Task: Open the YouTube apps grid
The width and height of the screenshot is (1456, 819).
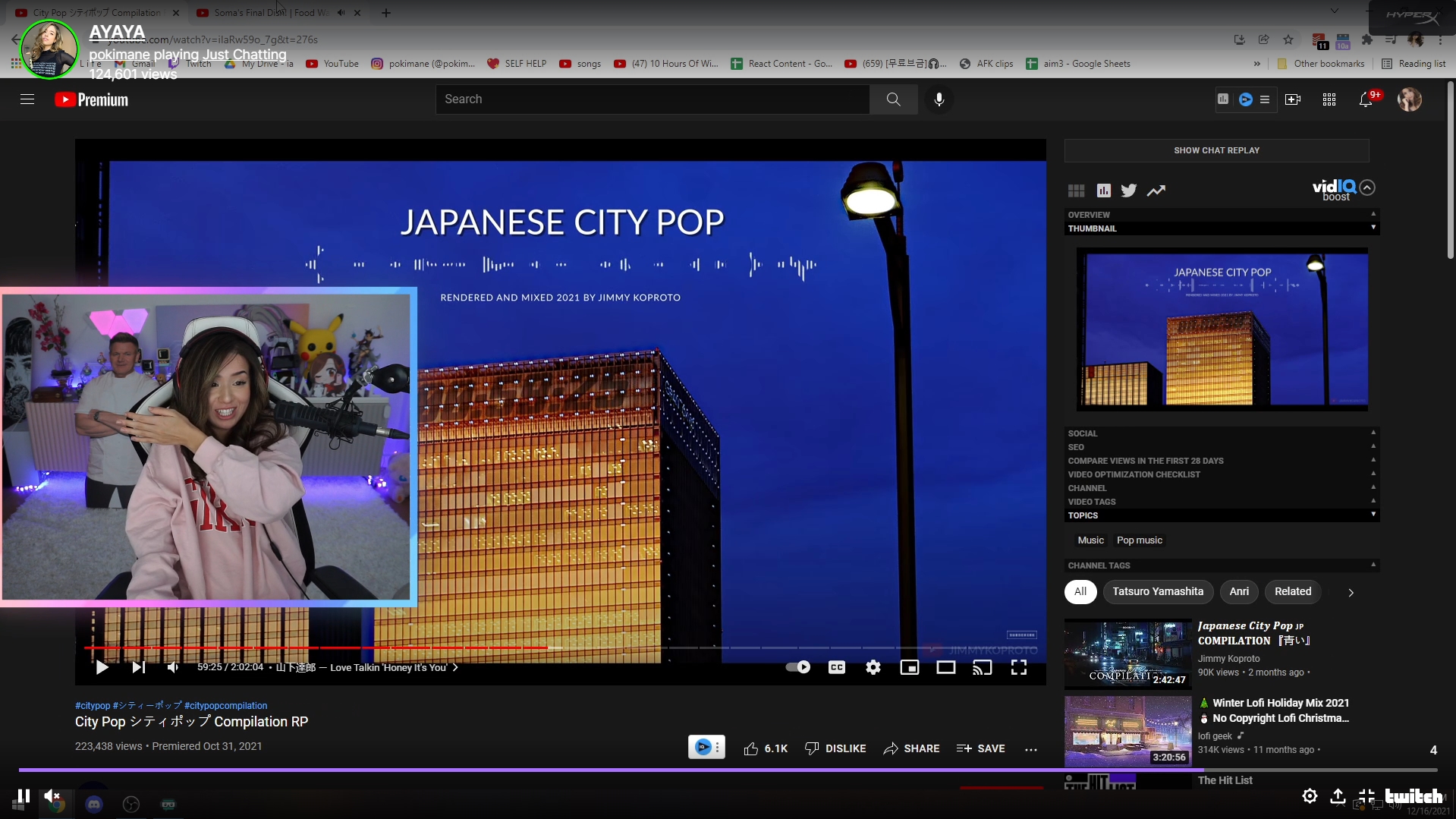Action: pyautogui.click(x=1329, y=99)
